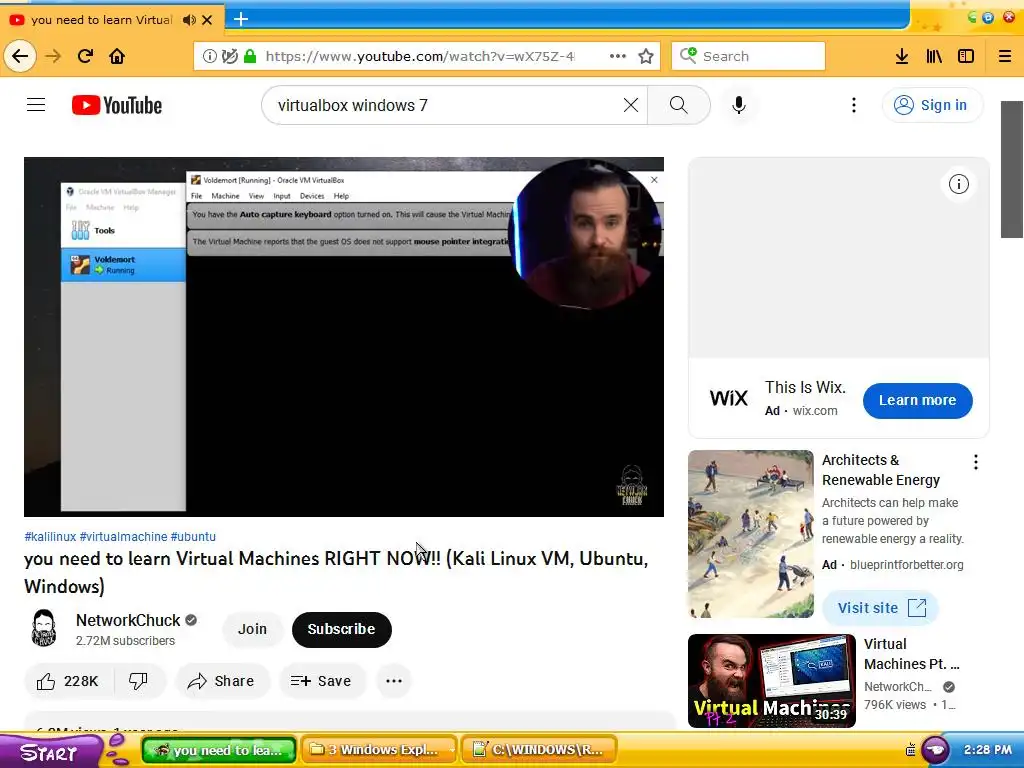Click the browser forward arrow
Screen dimensions: 1024x768
53,56
